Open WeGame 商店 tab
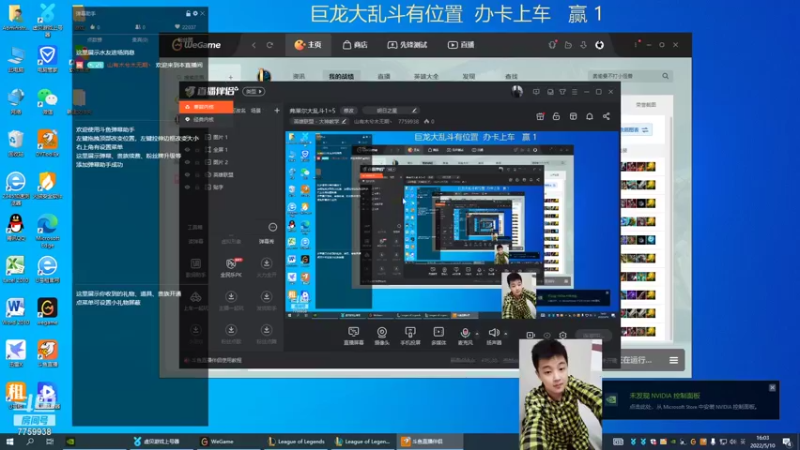Viewport: 800px width, 450px height. coord(355,45)
